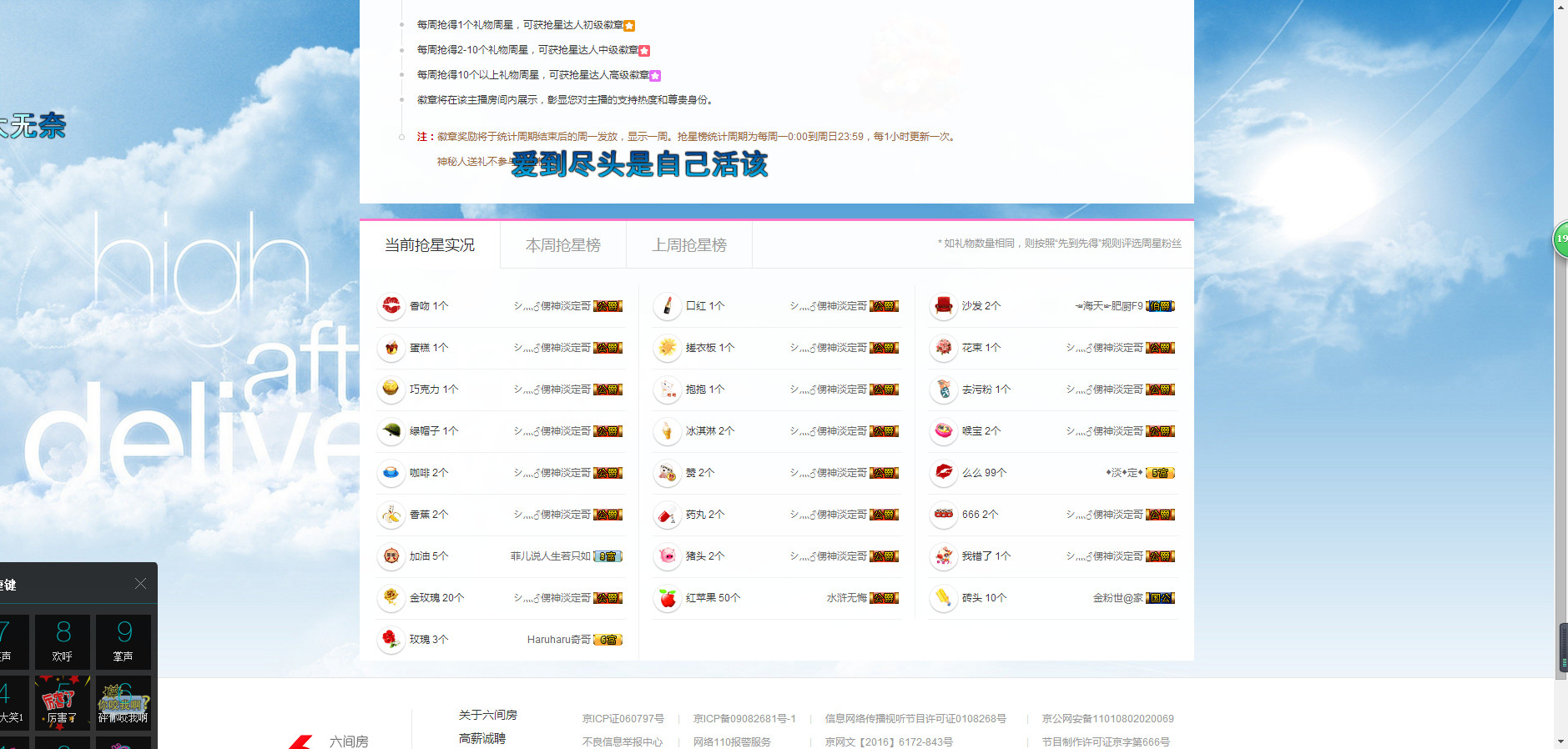
Task: Open the 高薪诚聘 link
Action: click(x=481, y=738)
